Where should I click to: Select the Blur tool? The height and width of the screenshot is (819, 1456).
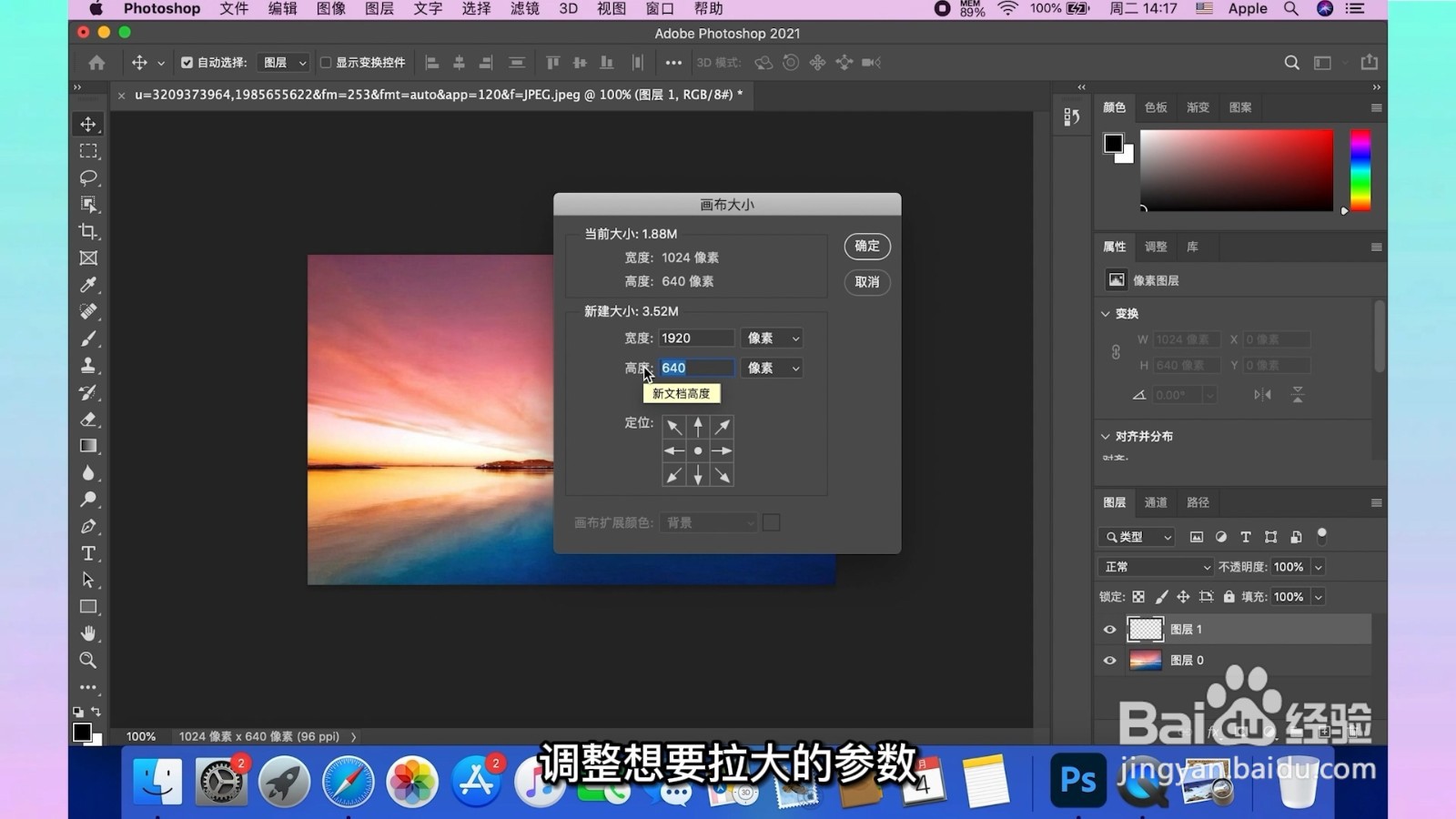point(88,473)
